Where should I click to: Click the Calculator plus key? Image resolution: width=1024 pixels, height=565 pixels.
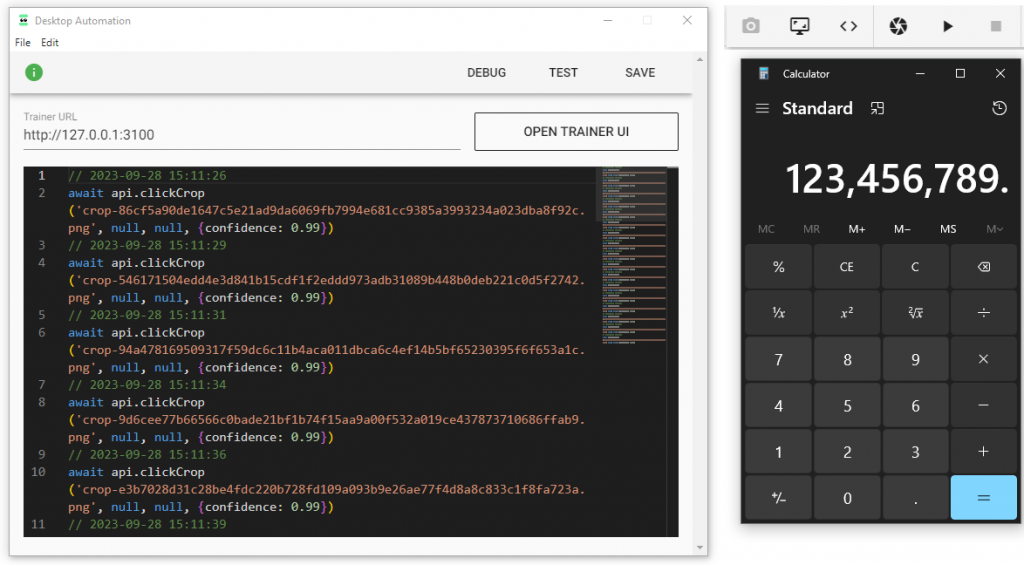click(x=984, y=452)
